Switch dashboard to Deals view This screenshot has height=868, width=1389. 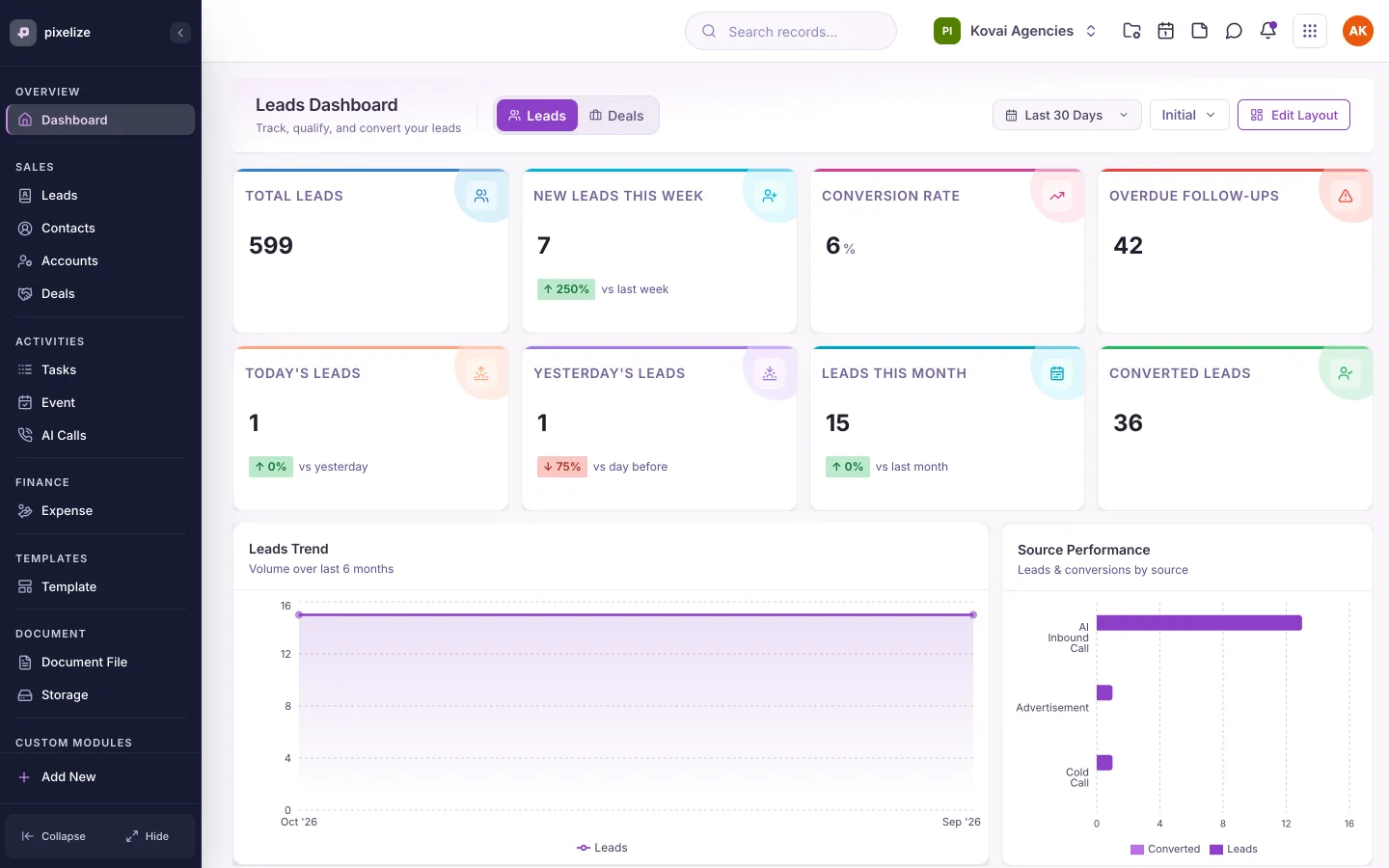point(617,116)
